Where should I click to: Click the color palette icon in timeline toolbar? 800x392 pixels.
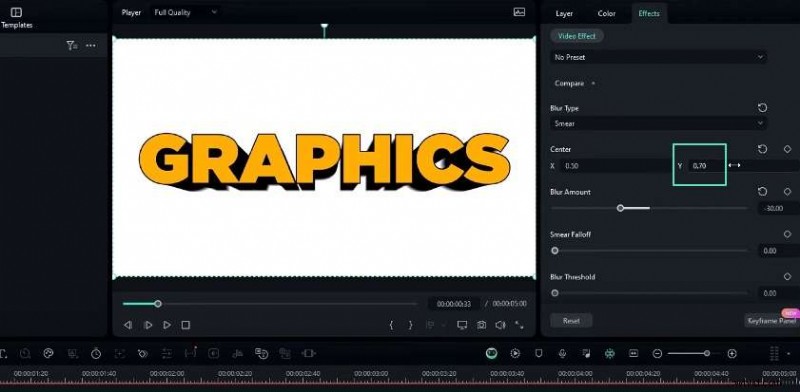pyautogui.click(x=48, y=353)
